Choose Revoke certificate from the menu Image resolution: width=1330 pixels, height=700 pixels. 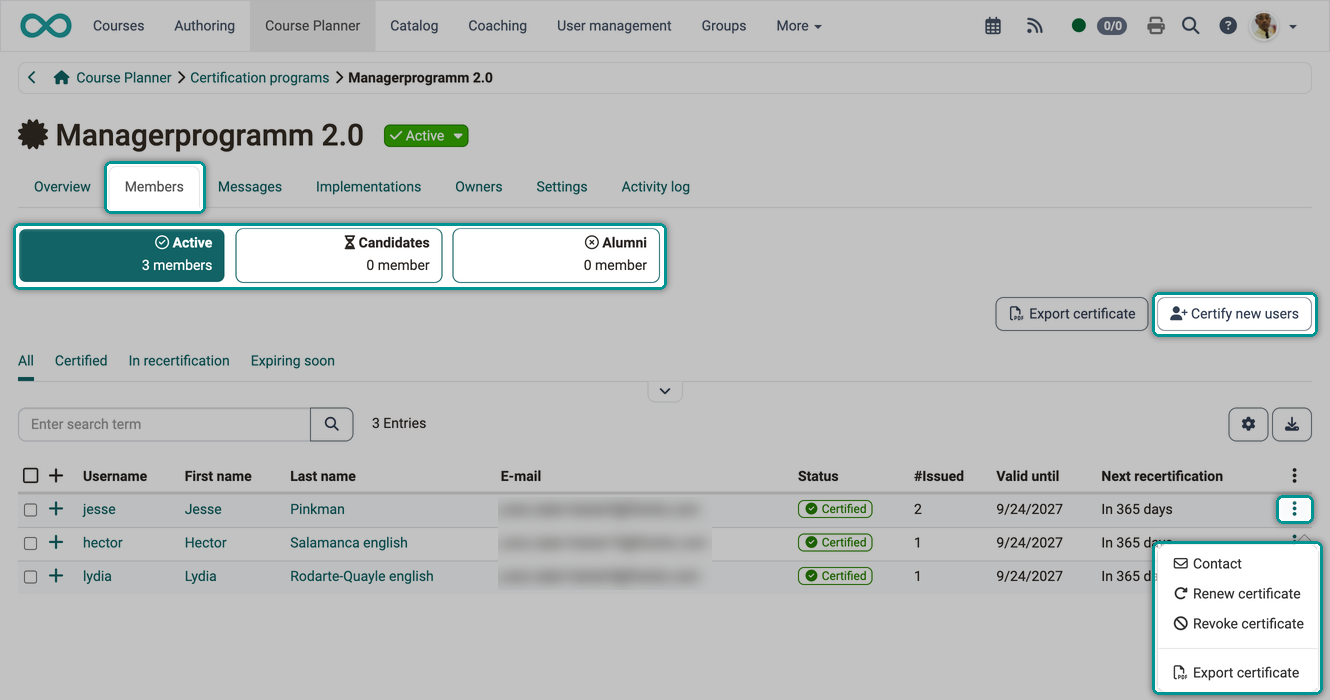[x=1237, y=624]
